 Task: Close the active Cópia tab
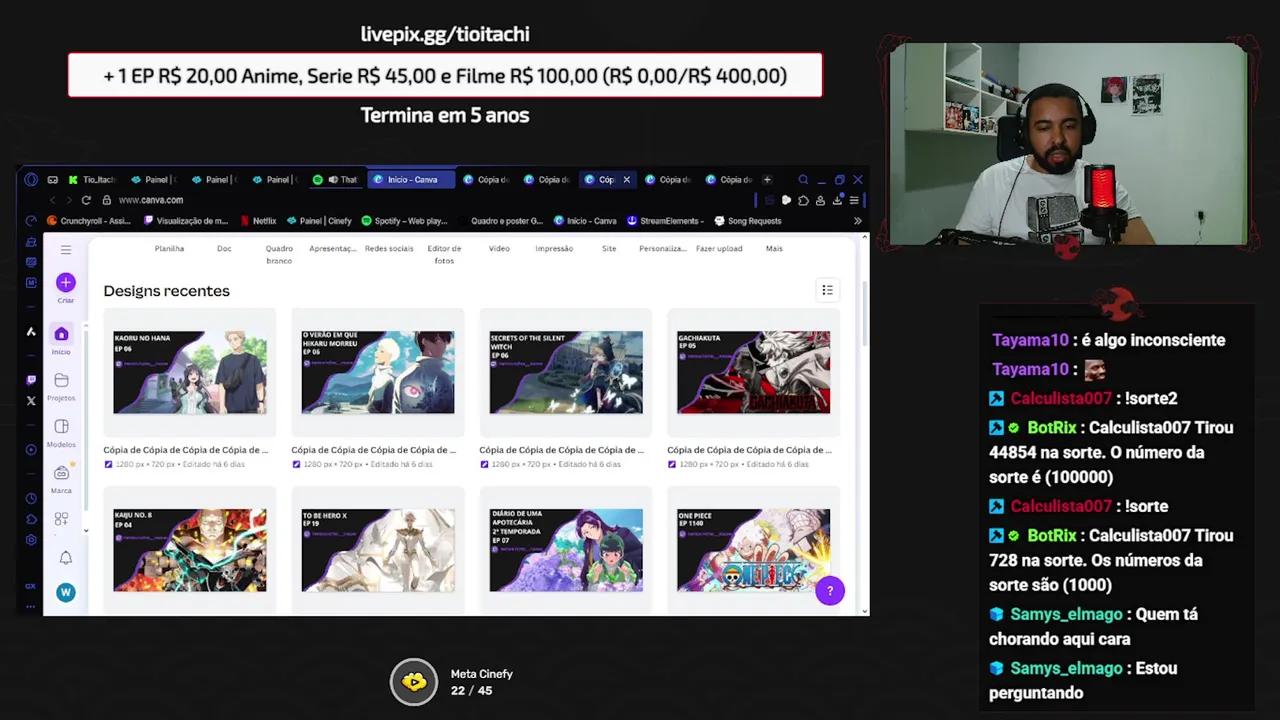(x=627, y=180)
